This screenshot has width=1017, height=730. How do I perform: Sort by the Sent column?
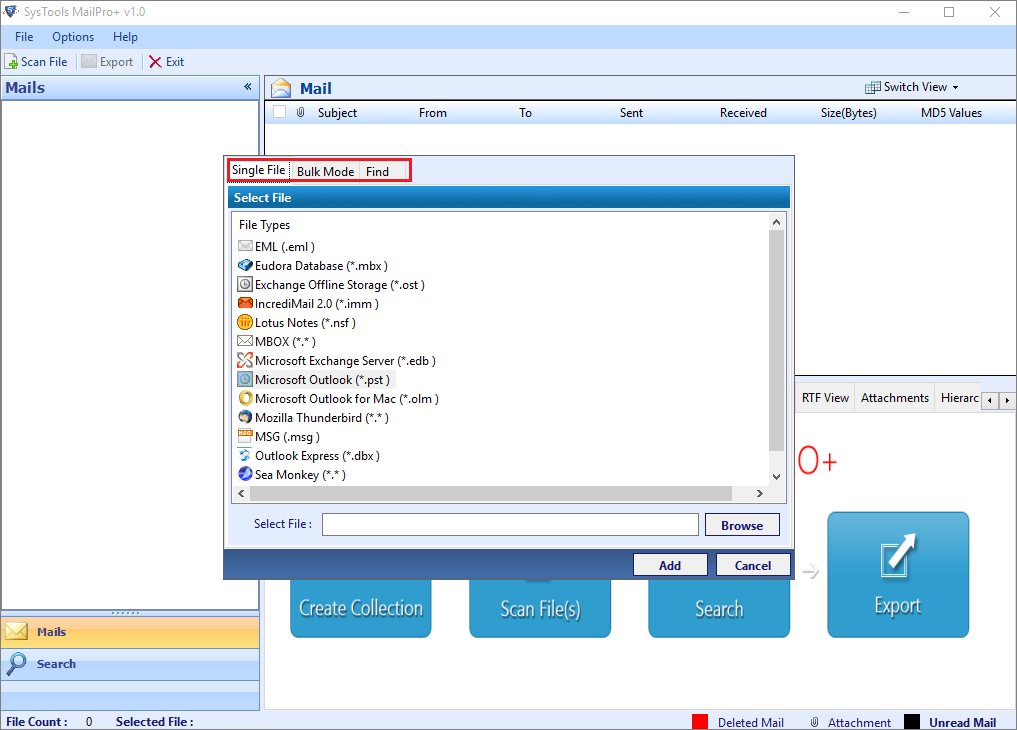click(631, 113)
